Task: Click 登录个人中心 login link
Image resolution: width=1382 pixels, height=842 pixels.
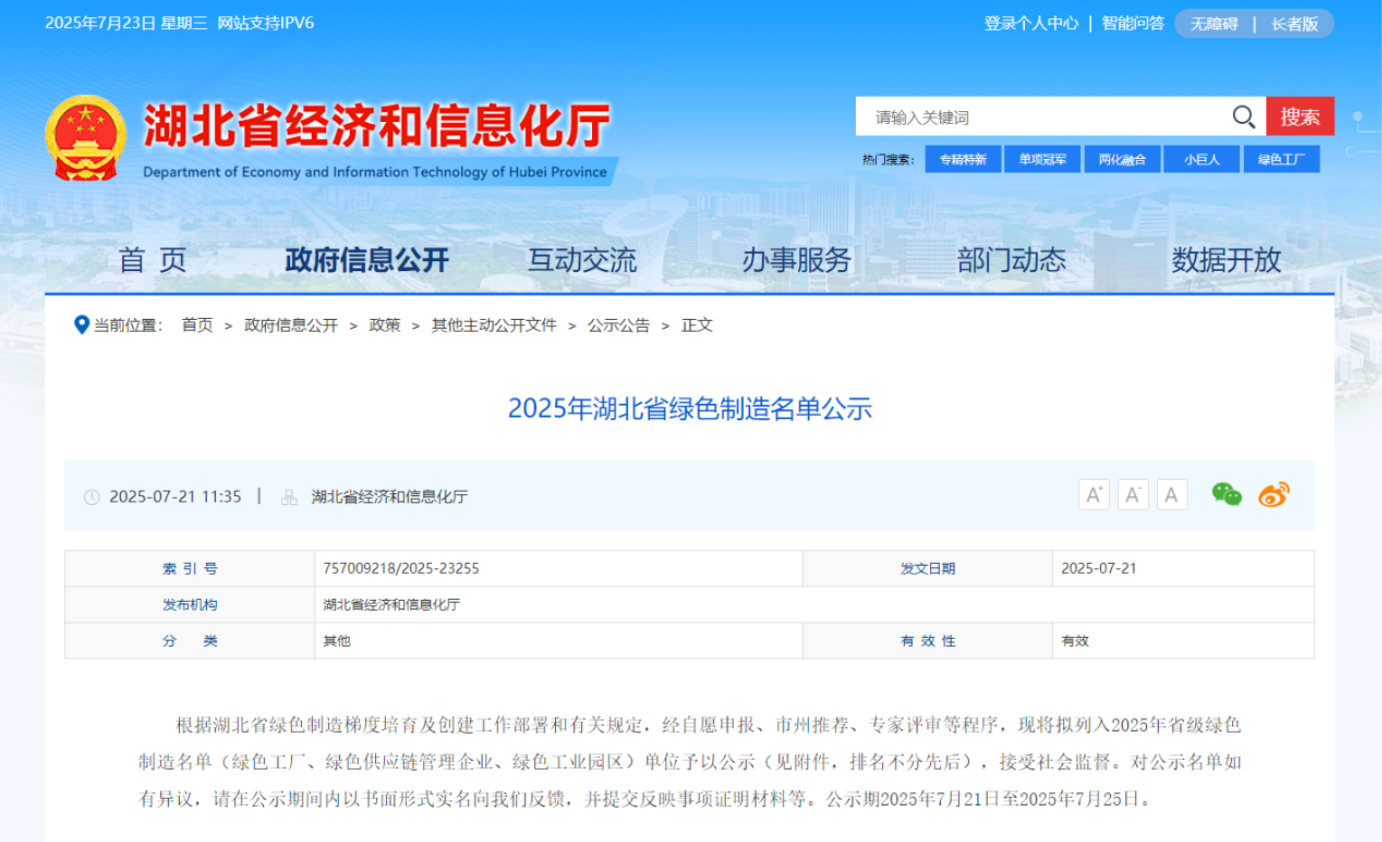Action: [1031, 23]
